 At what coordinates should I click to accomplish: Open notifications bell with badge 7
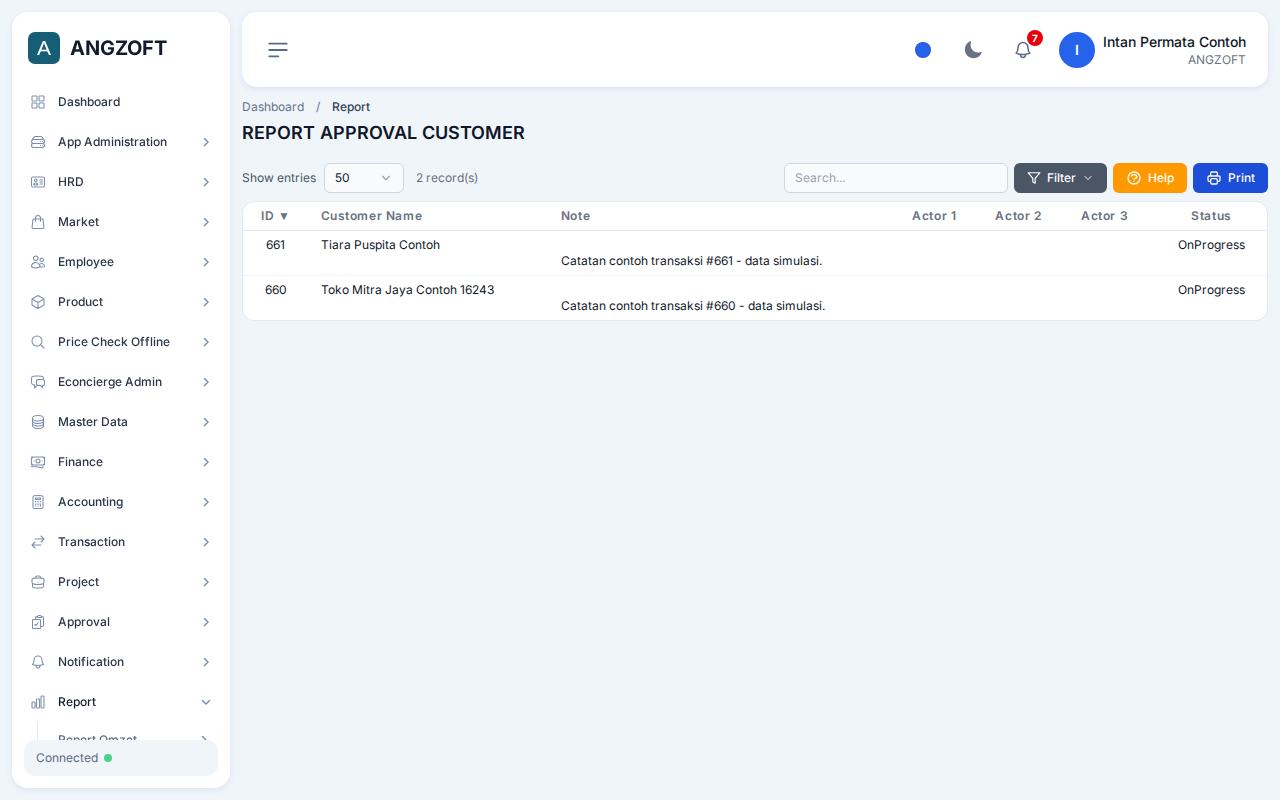[1023, 50]
